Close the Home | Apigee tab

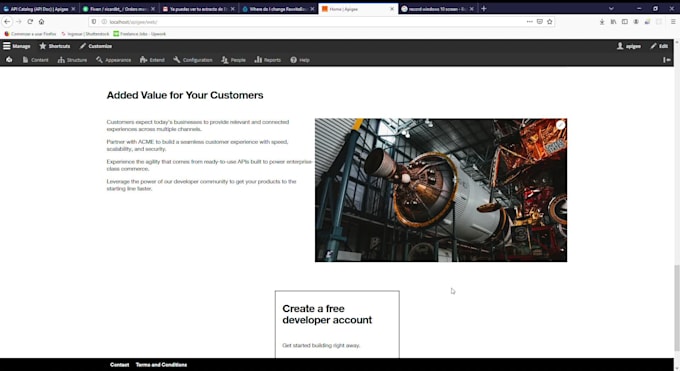pos(392,9)
